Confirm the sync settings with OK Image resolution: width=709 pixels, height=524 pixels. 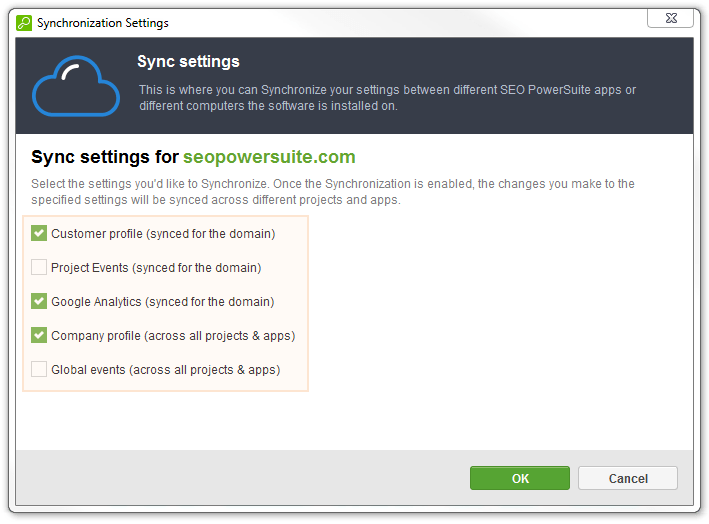point(520,478)
